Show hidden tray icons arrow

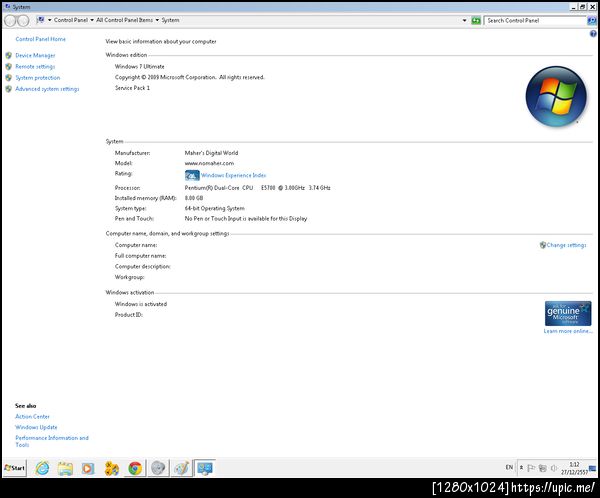pyautogui.click(x=521, y=468)
